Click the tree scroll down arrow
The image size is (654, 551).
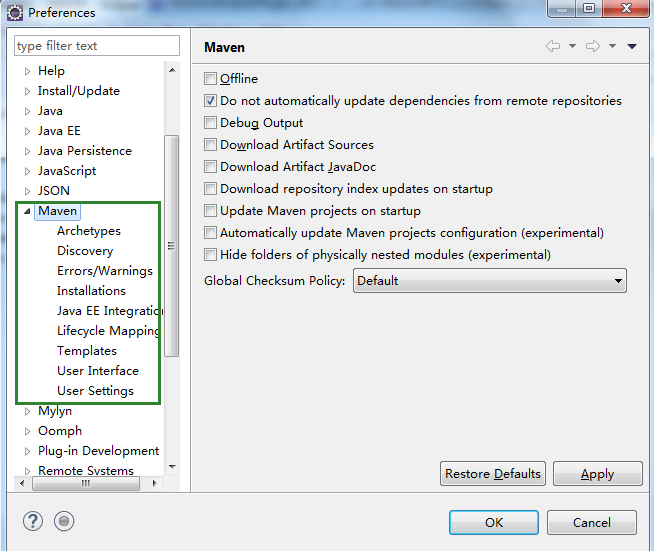point(172,466)
